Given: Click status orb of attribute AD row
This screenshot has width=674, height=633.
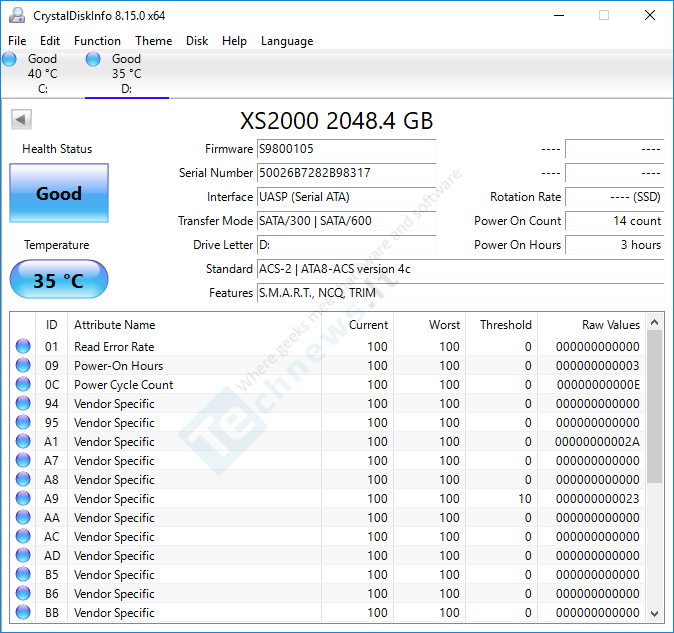Looking at the screenshot, I should pos(23,555).
